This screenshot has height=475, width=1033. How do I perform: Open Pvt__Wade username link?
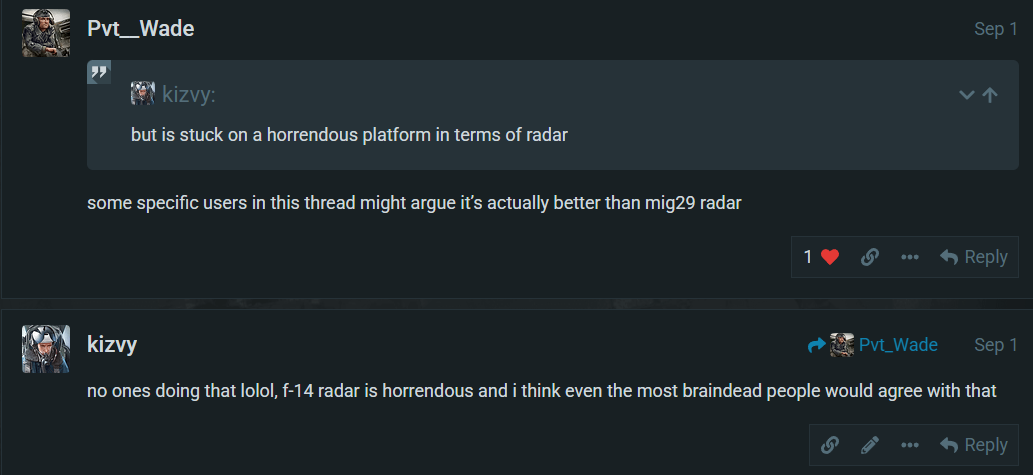(140, 28)
